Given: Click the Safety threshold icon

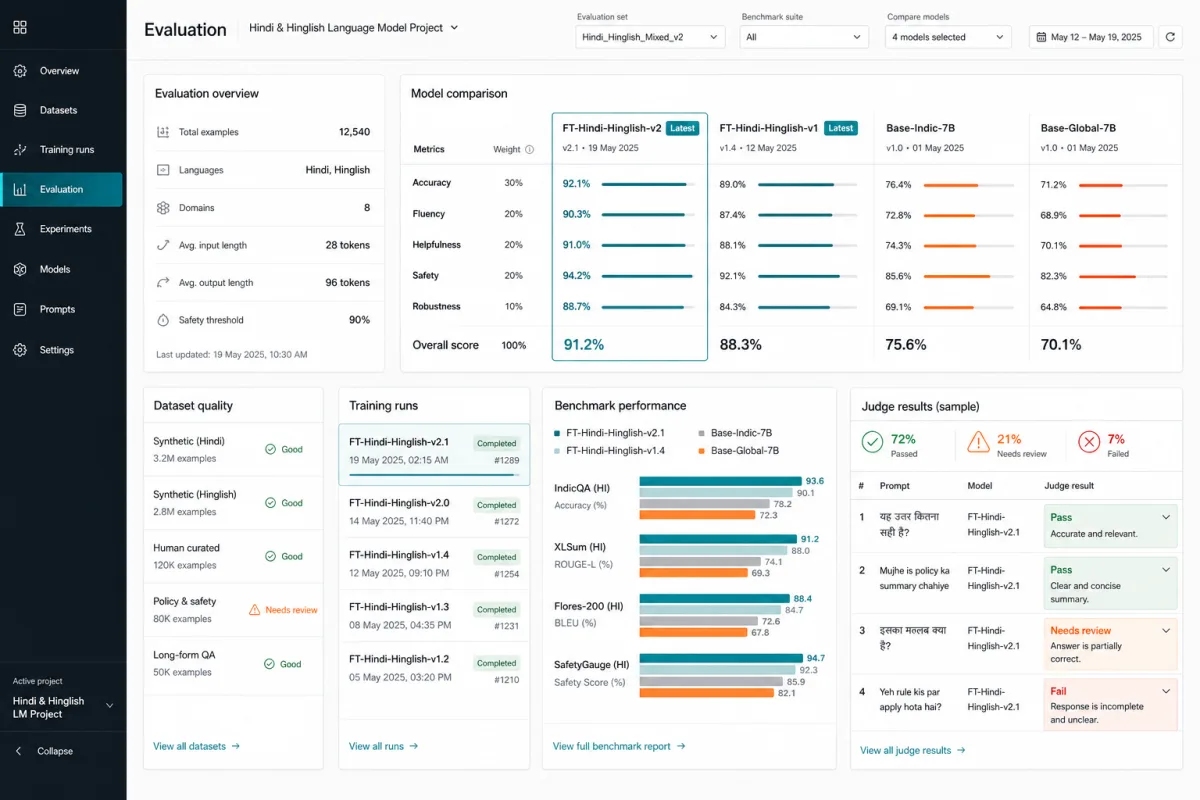Looking at the screenshot, I should click(x=163, y=320).
